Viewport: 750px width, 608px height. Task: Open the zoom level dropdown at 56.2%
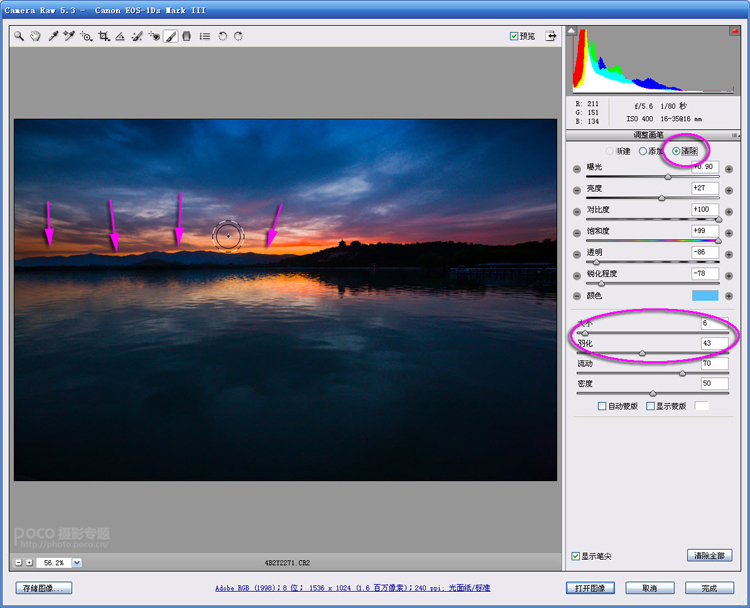pyautogui.click(x=77, y=562)
